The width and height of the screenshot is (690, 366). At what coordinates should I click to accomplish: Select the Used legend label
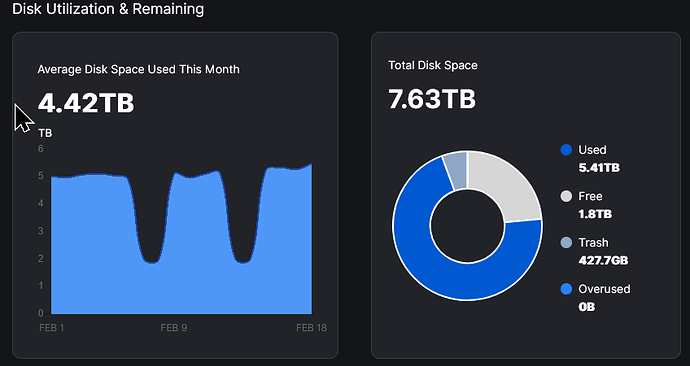[x=592, y=150]
